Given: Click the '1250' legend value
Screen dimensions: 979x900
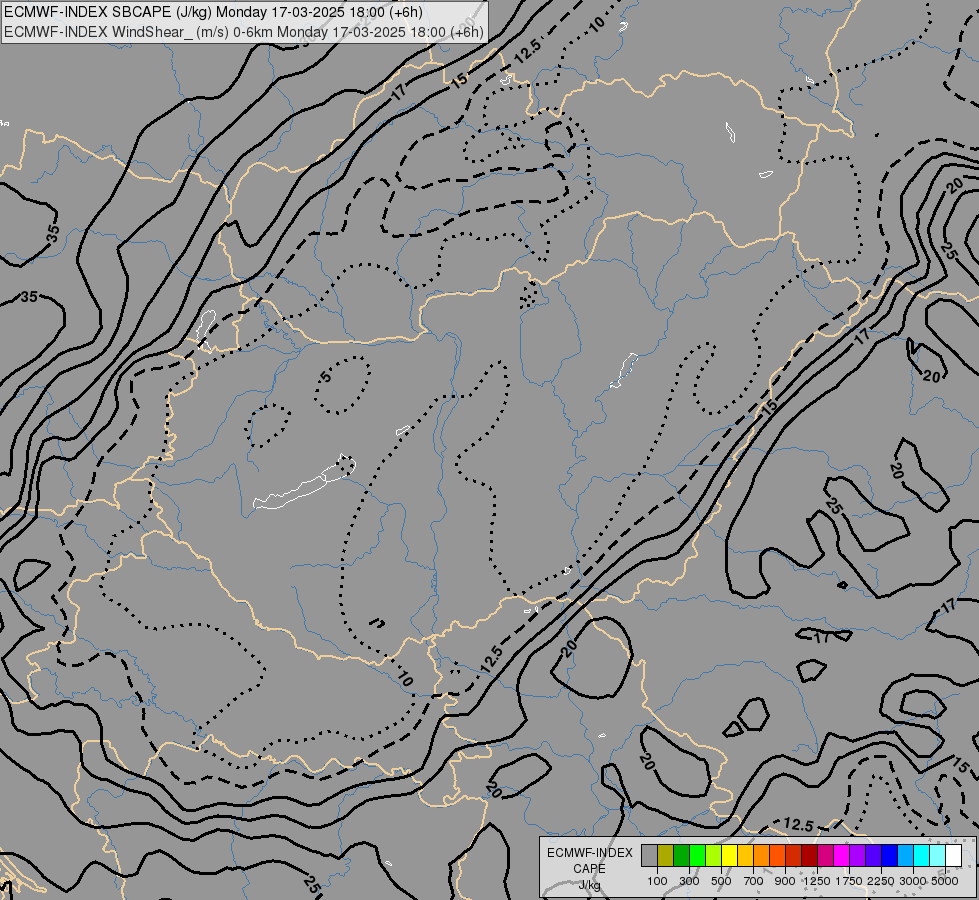Looking at the screenshot, I should pos(817,881).
